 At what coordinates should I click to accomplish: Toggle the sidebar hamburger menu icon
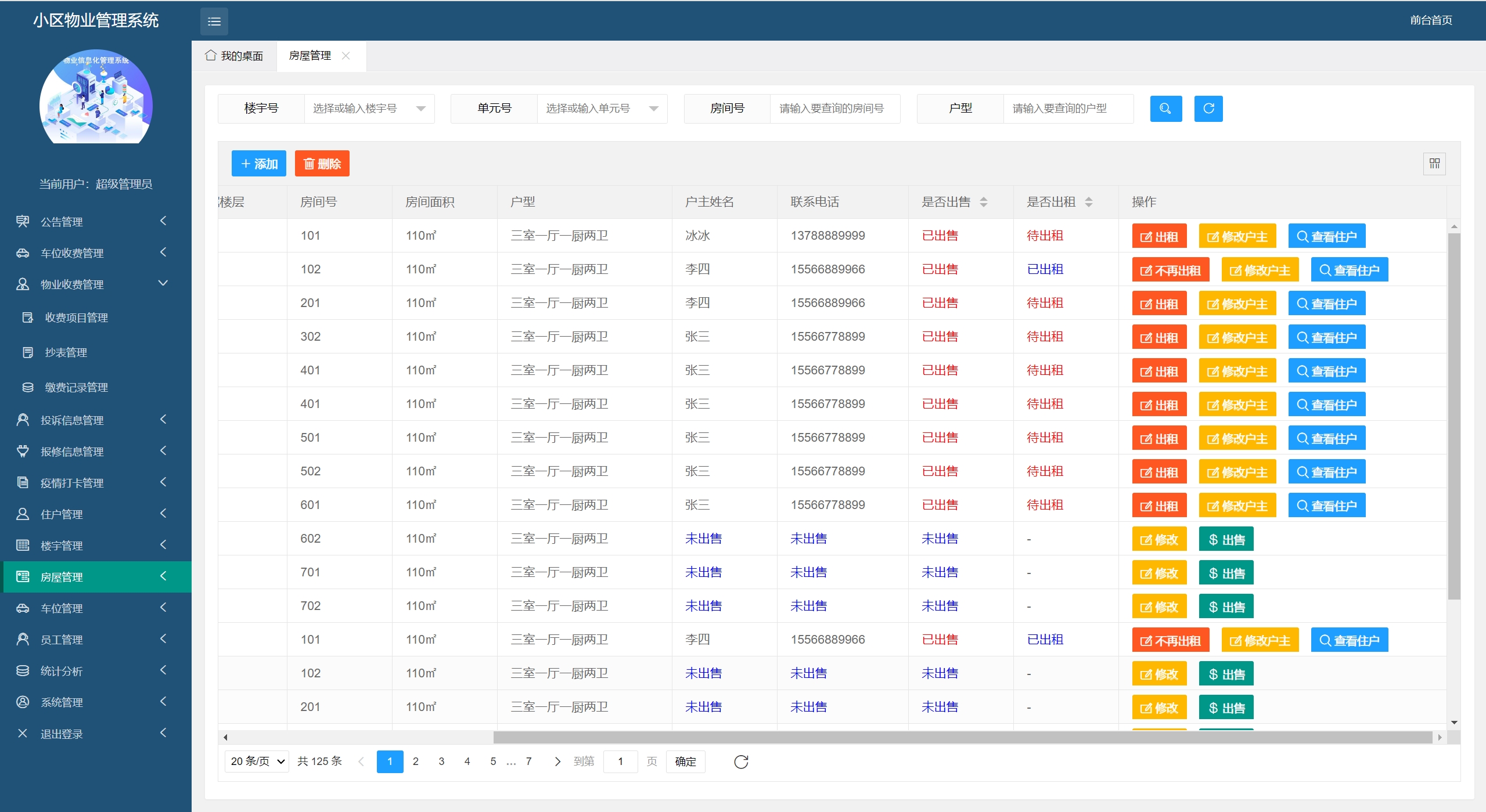[214, 21]
